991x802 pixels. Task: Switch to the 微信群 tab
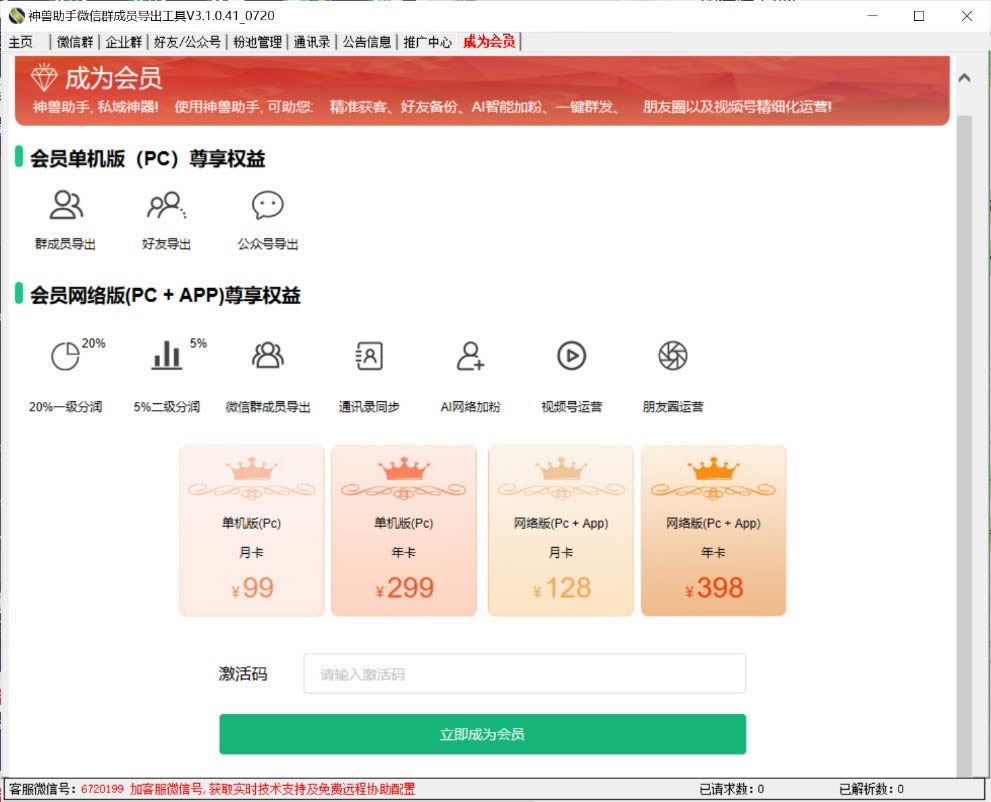76,42
